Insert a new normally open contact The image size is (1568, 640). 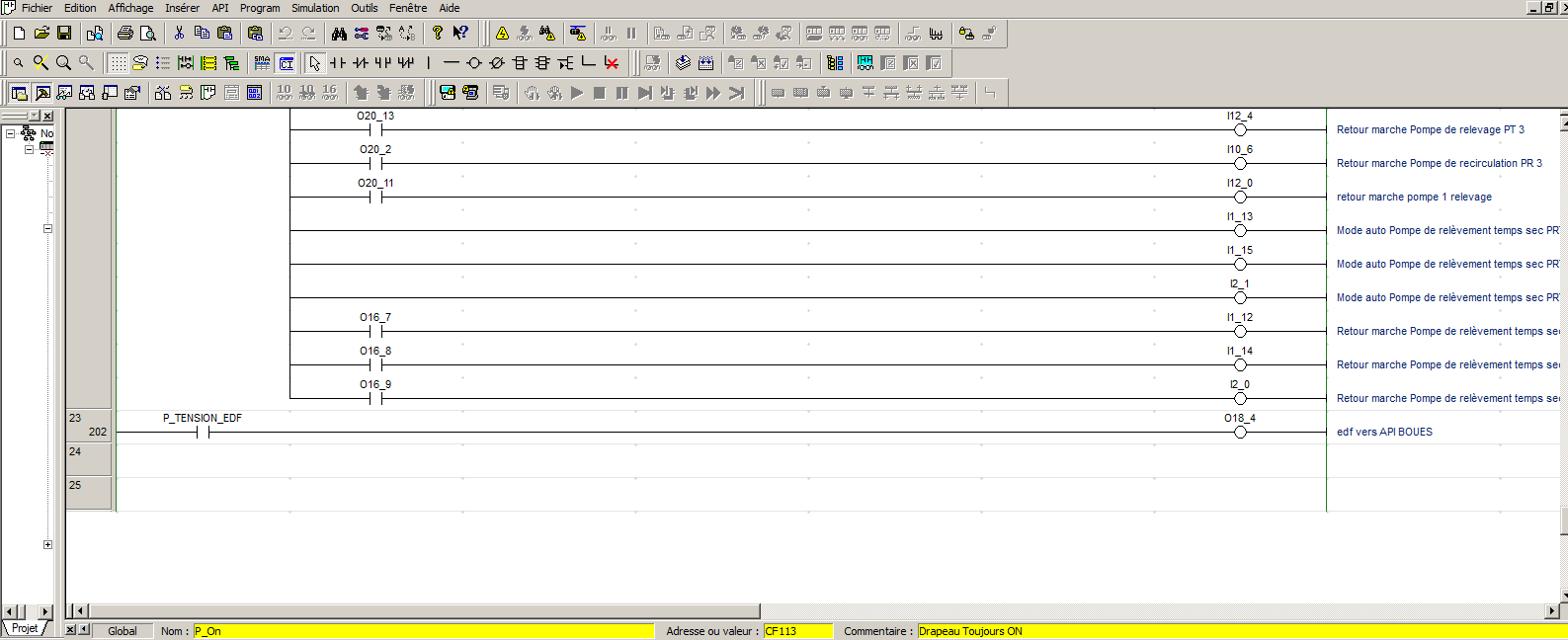[338, 63]
